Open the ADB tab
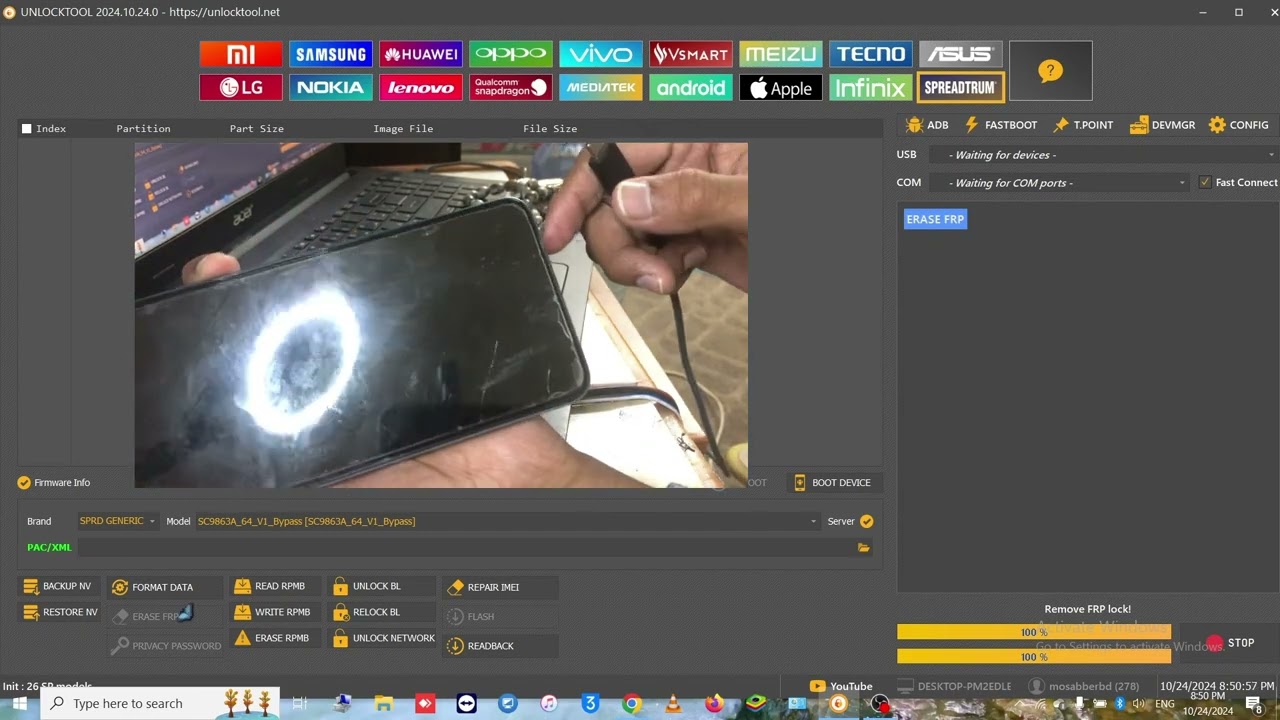Image resolution: width=1280 pixels, height=720 pixels. tap(927, 125)
